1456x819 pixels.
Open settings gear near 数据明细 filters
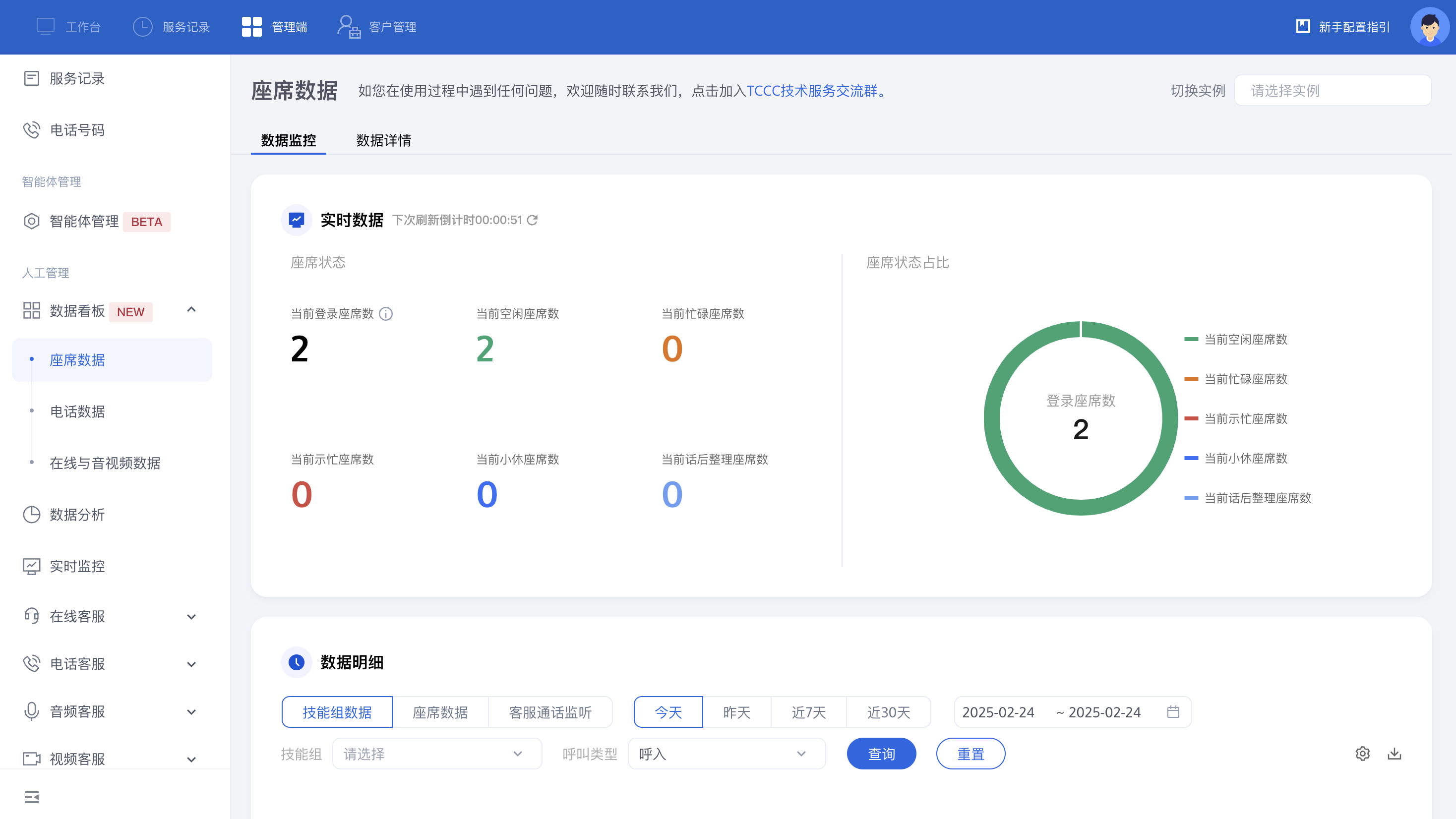[1363, 754]
